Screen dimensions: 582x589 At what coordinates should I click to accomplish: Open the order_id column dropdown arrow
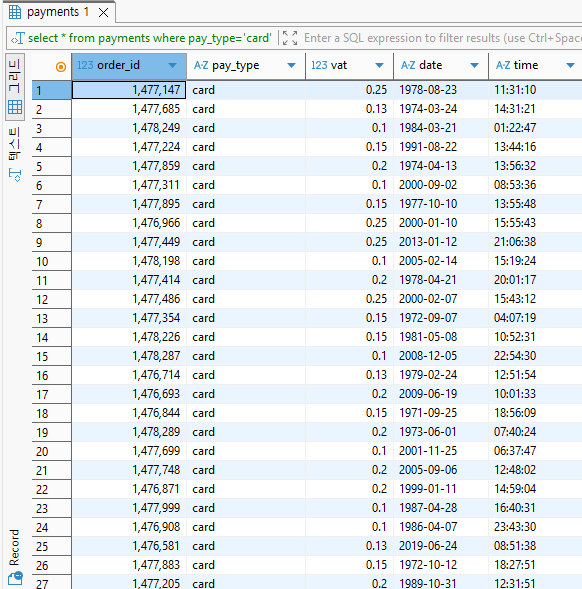tap(172, 66)
